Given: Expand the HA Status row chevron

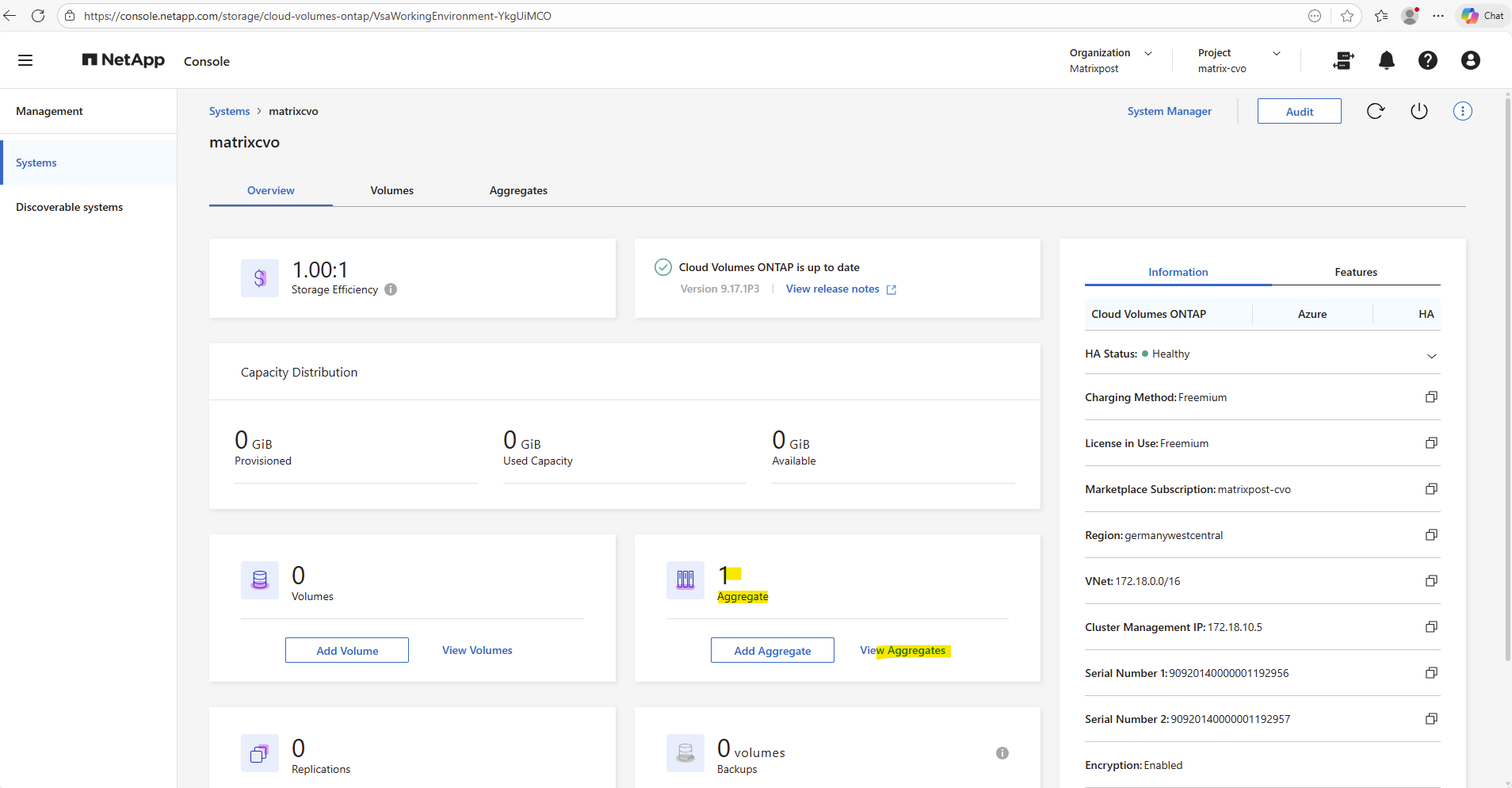Looking at the screenshot, I should tap(1431, 355).
